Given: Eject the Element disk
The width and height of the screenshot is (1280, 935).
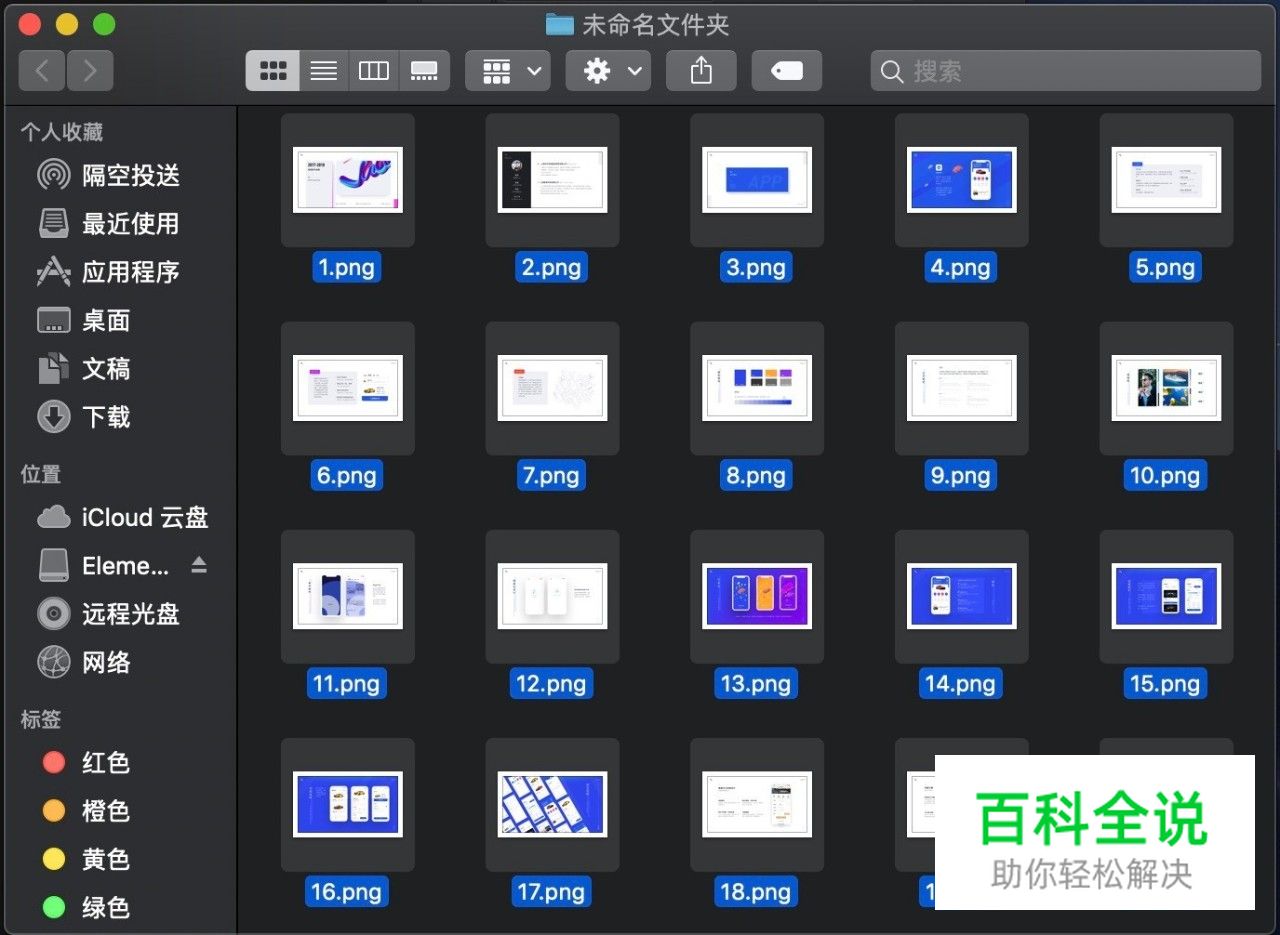Looking at the screenshot, I should coord(199,565).
